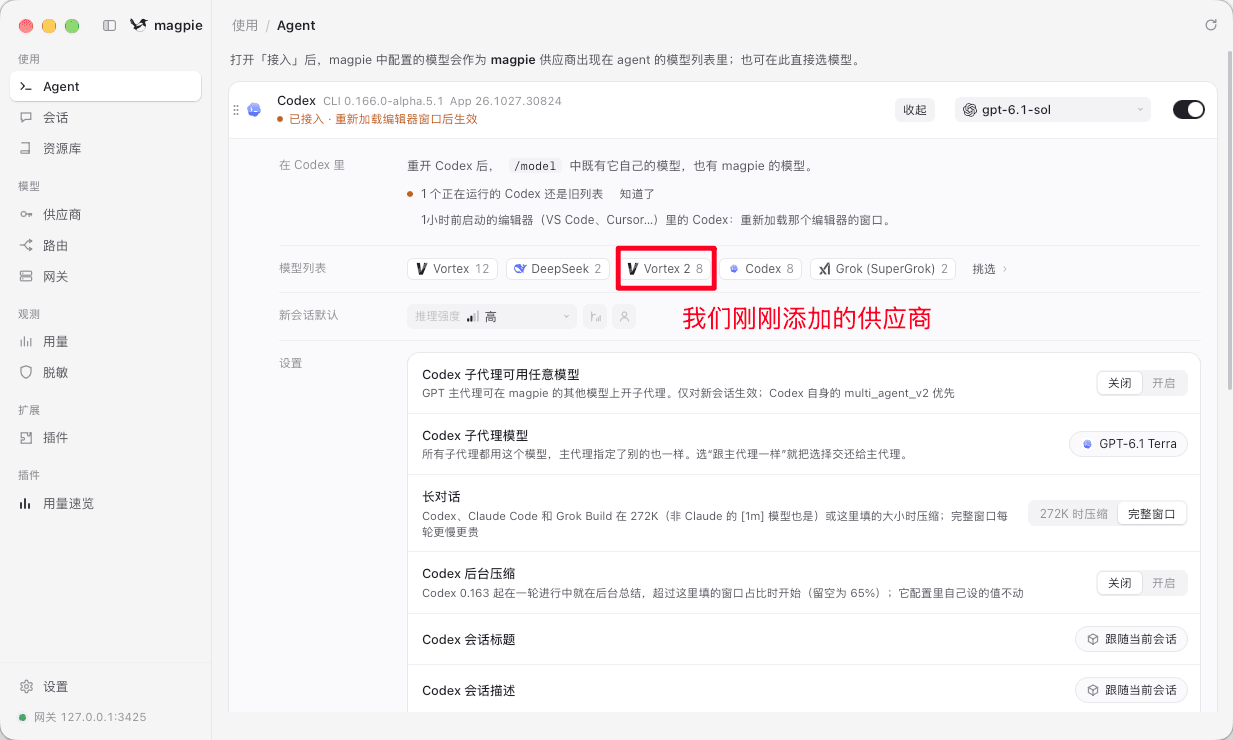Click the magpie bird logo

click(139, 26)
